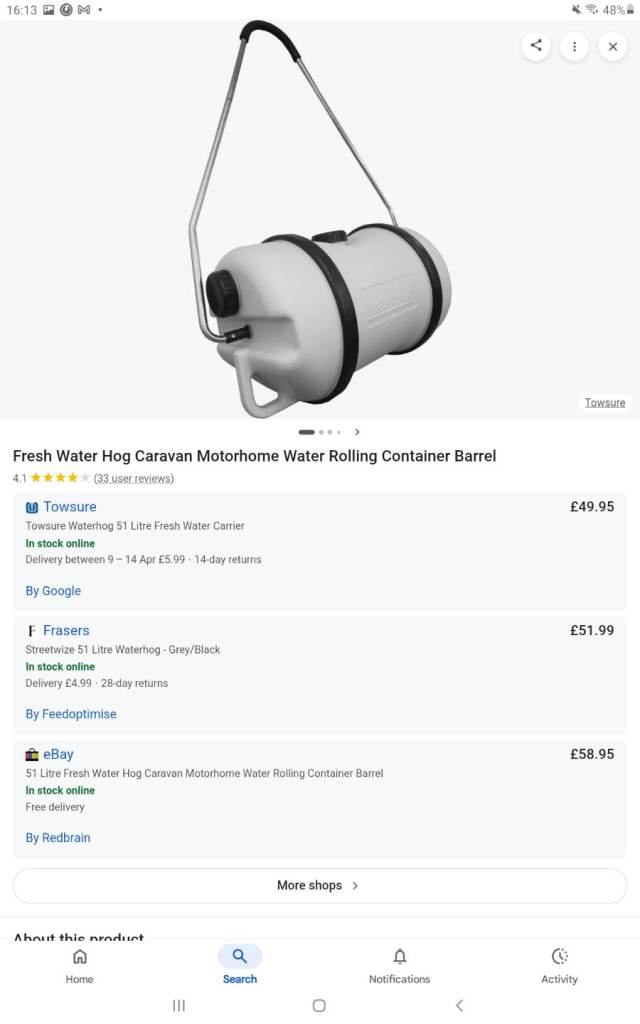This screenshot has height=1024, width=640.
Task: Open the three-dot overflow menu
Action: 575,46
